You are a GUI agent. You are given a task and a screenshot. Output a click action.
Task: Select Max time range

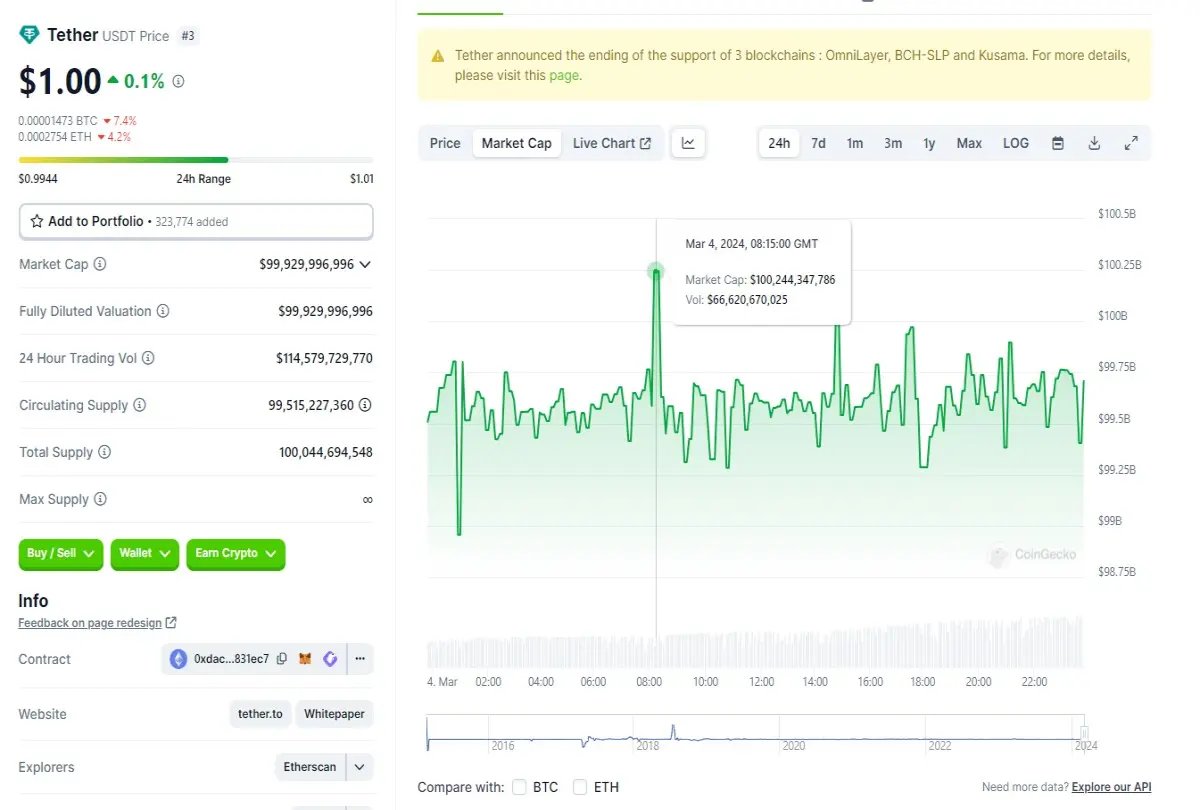pyautogui.click(x=969, y=143)
